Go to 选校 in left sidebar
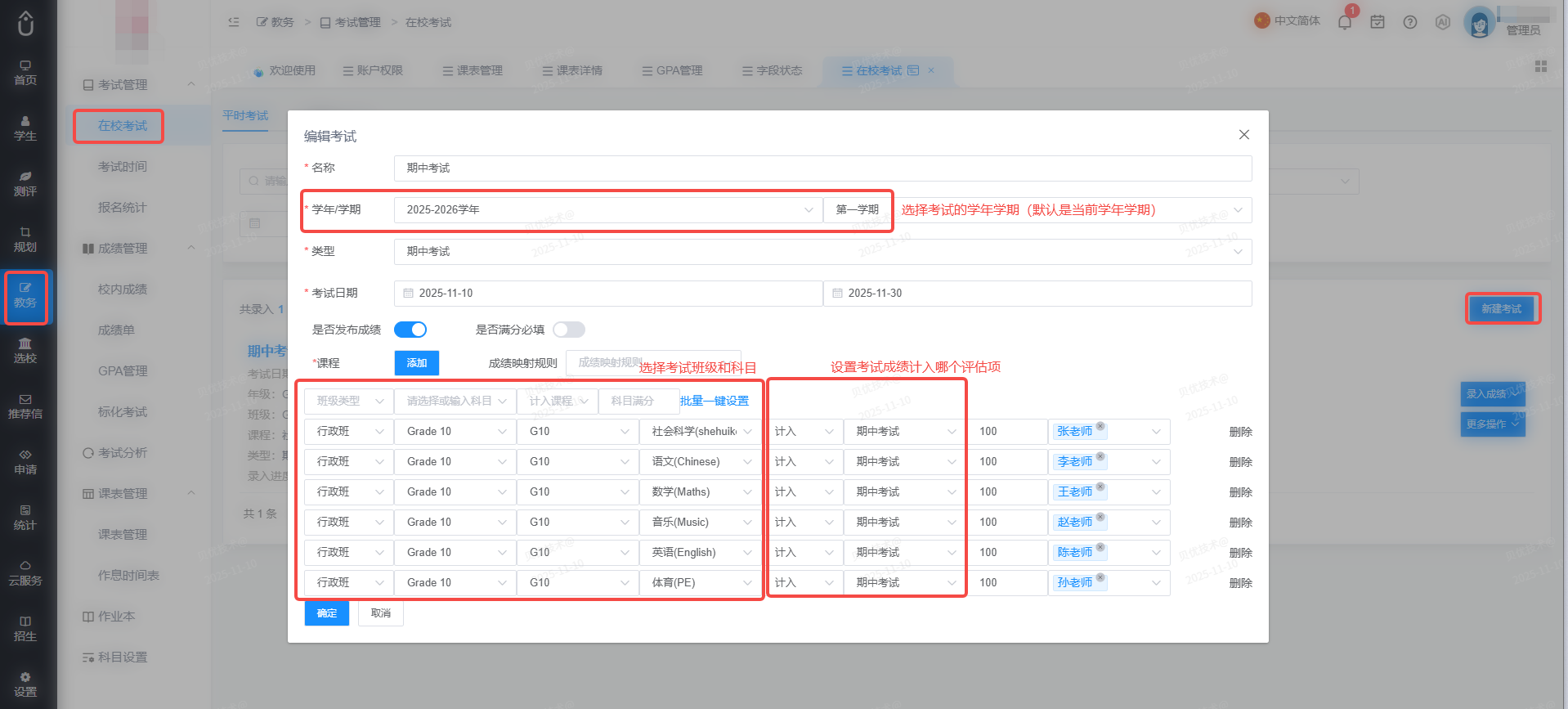 pos(25,351)
